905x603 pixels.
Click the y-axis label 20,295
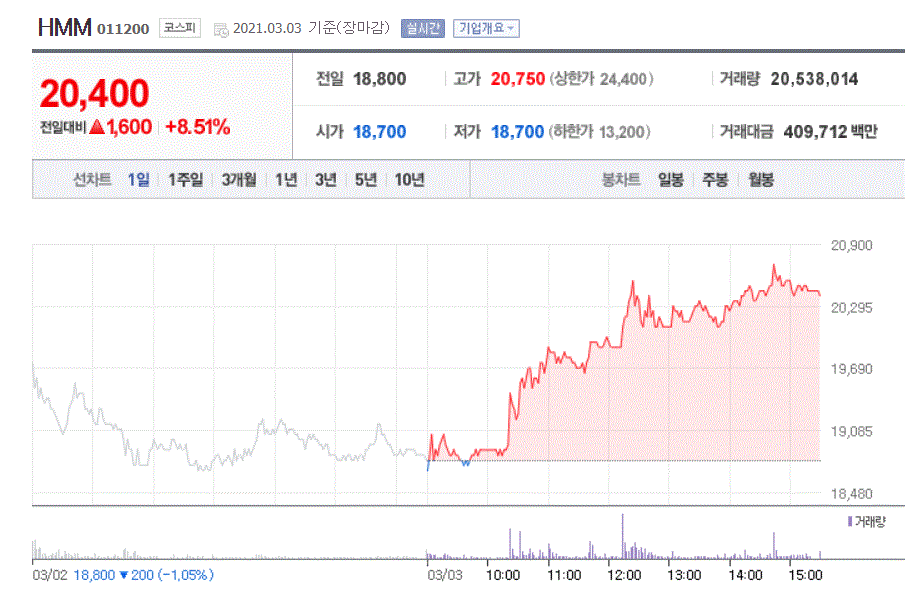851,308
